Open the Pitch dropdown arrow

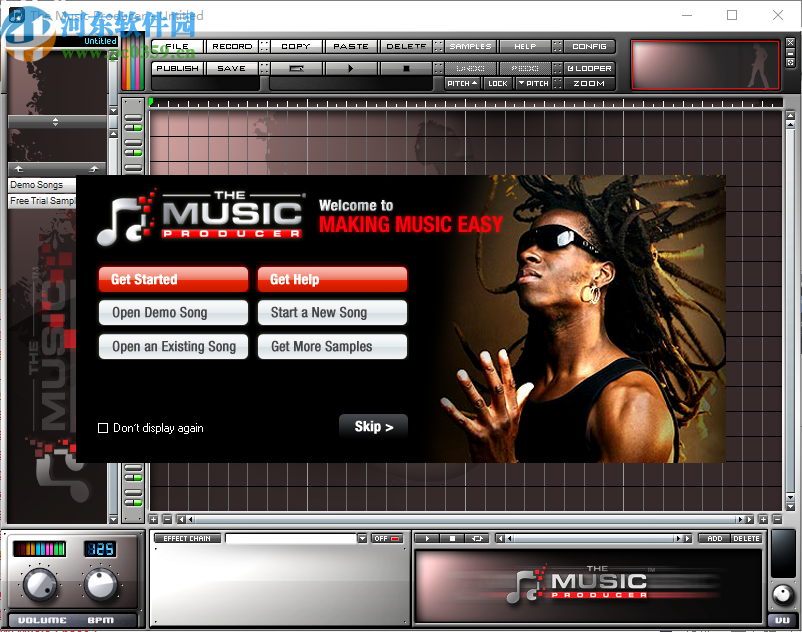[532, 83]
